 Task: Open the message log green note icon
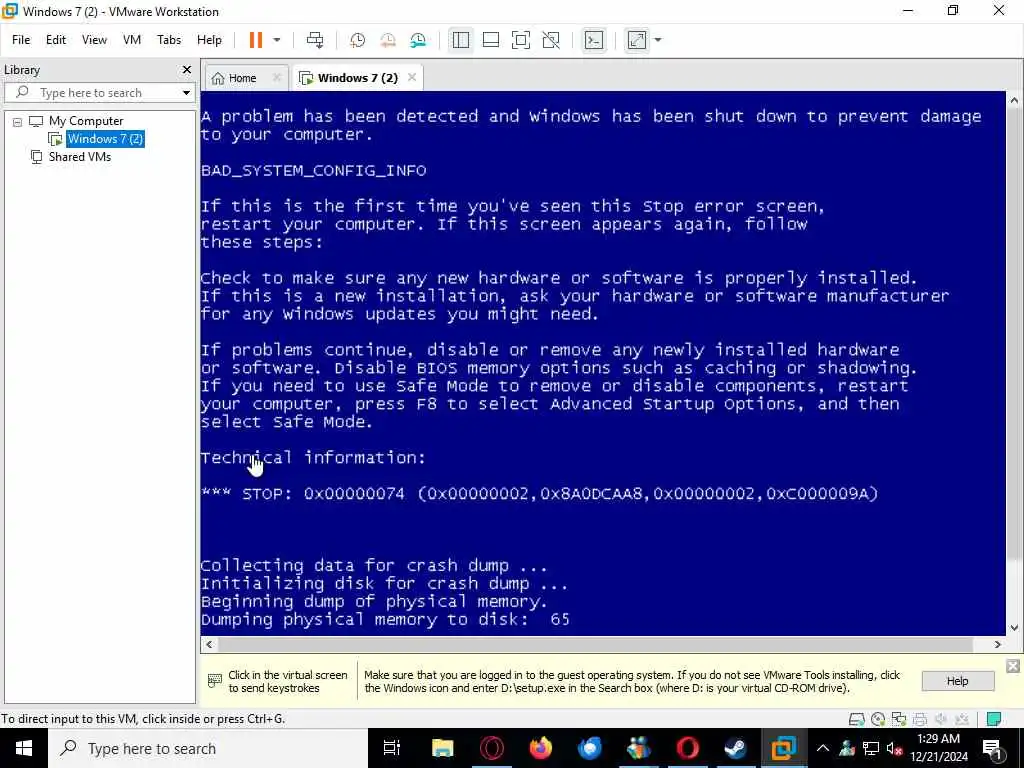tap(993, 719)
